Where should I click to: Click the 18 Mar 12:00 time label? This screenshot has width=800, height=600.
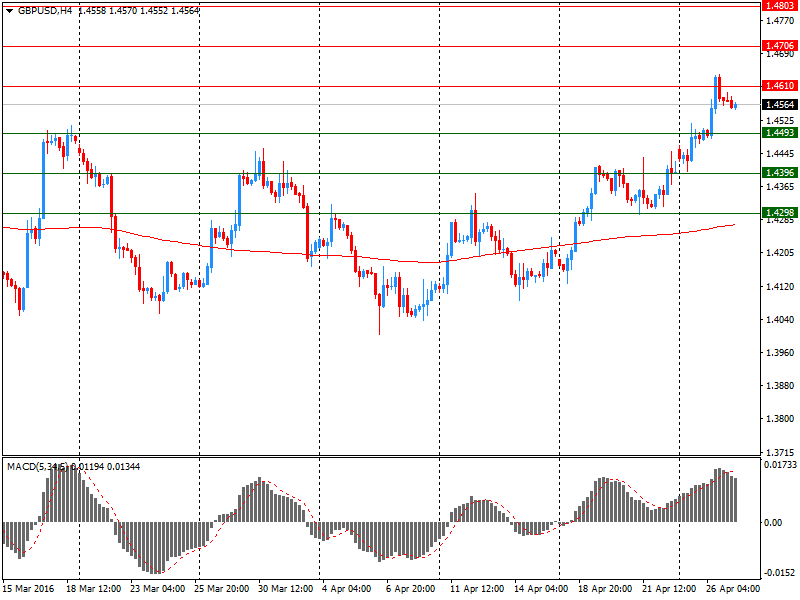click(93, 589)
